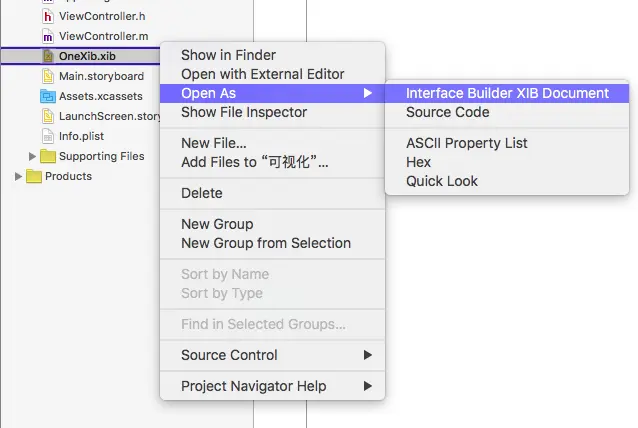Expand the Products group triangle
Screen dimensions: 638x428
(x=18, y=177)
